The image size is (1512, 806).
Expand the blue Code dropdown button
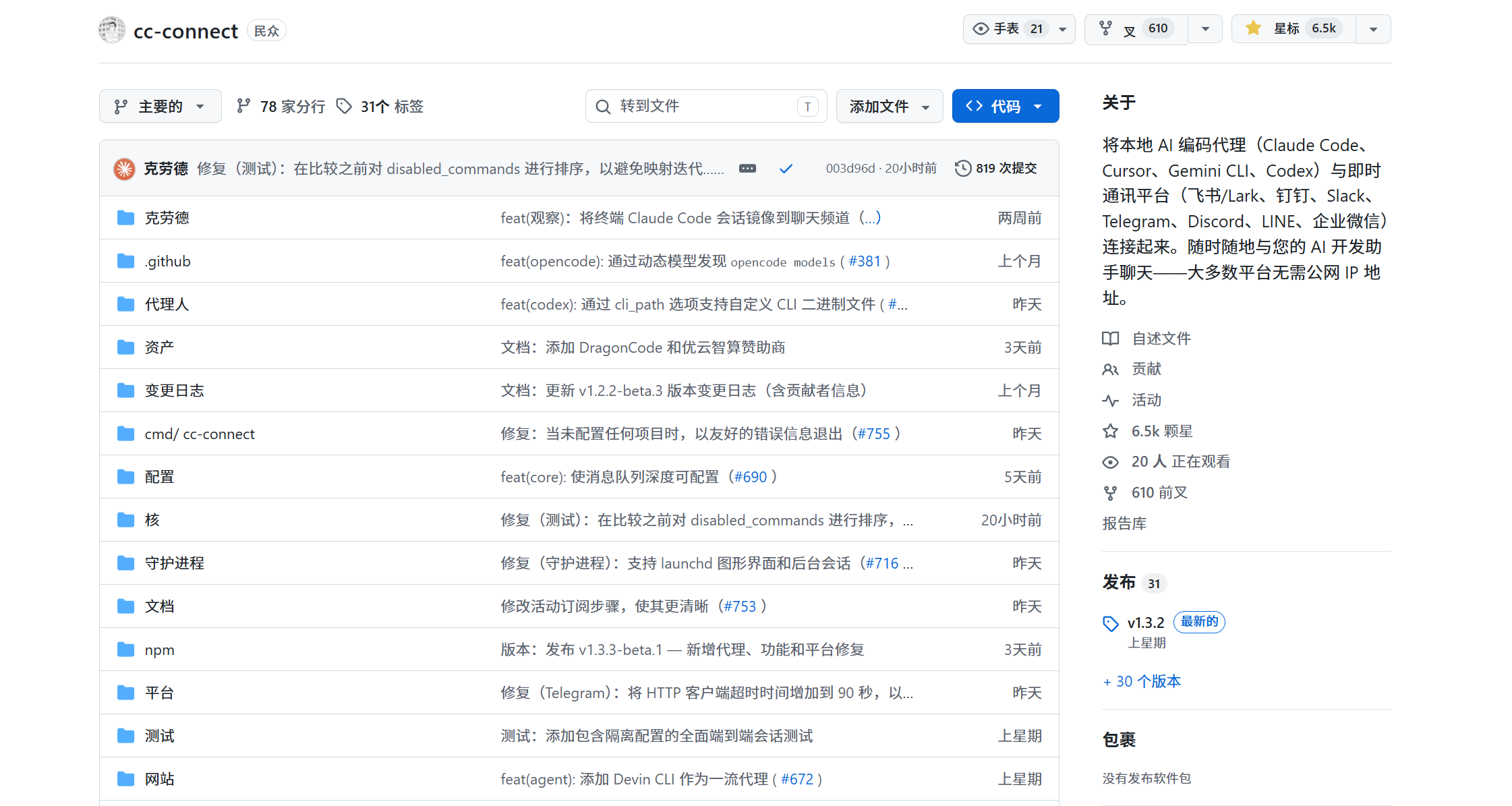(x=1005, y=107)
